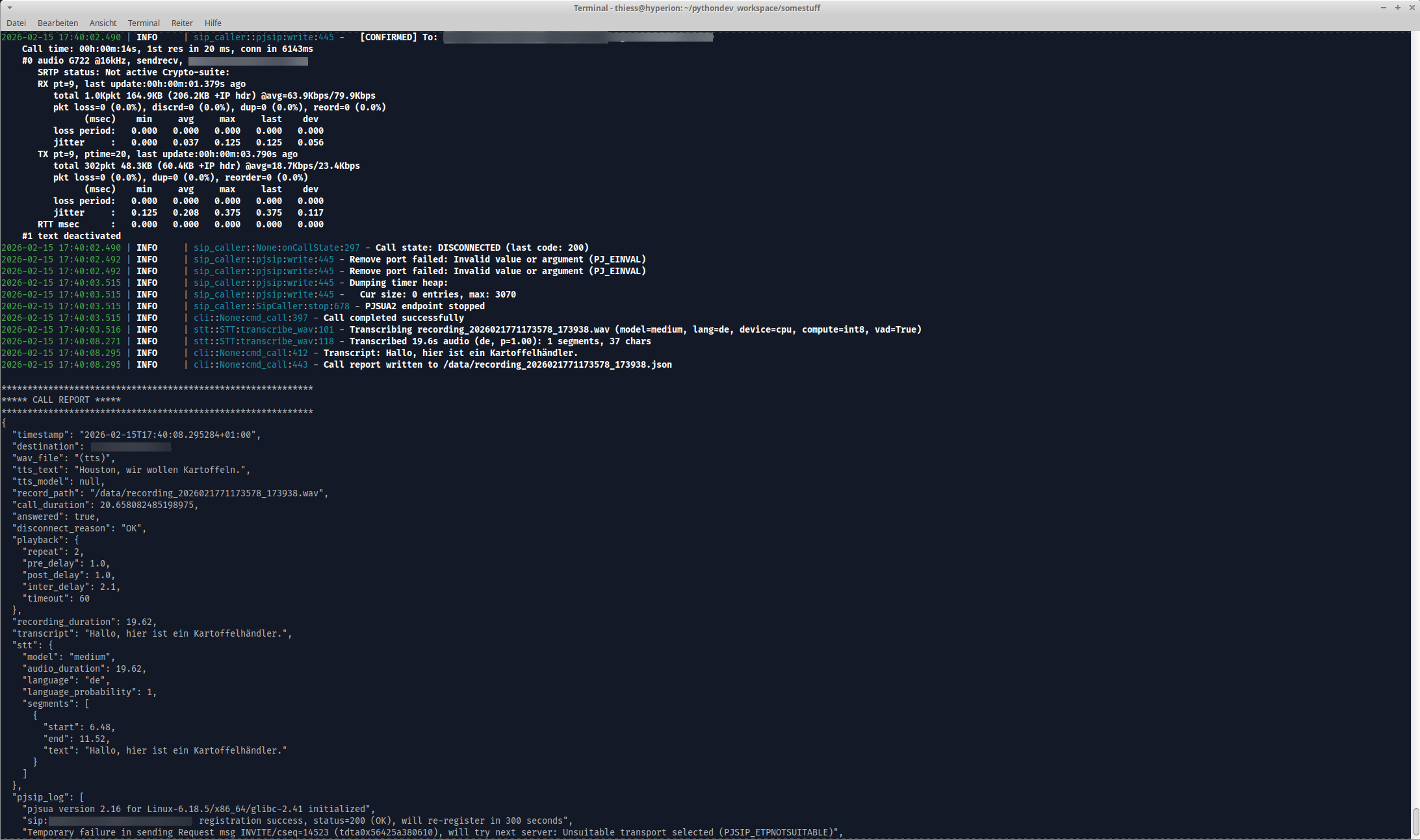Screen dimensions: 1420x840
Task: Click the 'Call state: DISCONNECTED' log message
Action: [x=482, y=248]
